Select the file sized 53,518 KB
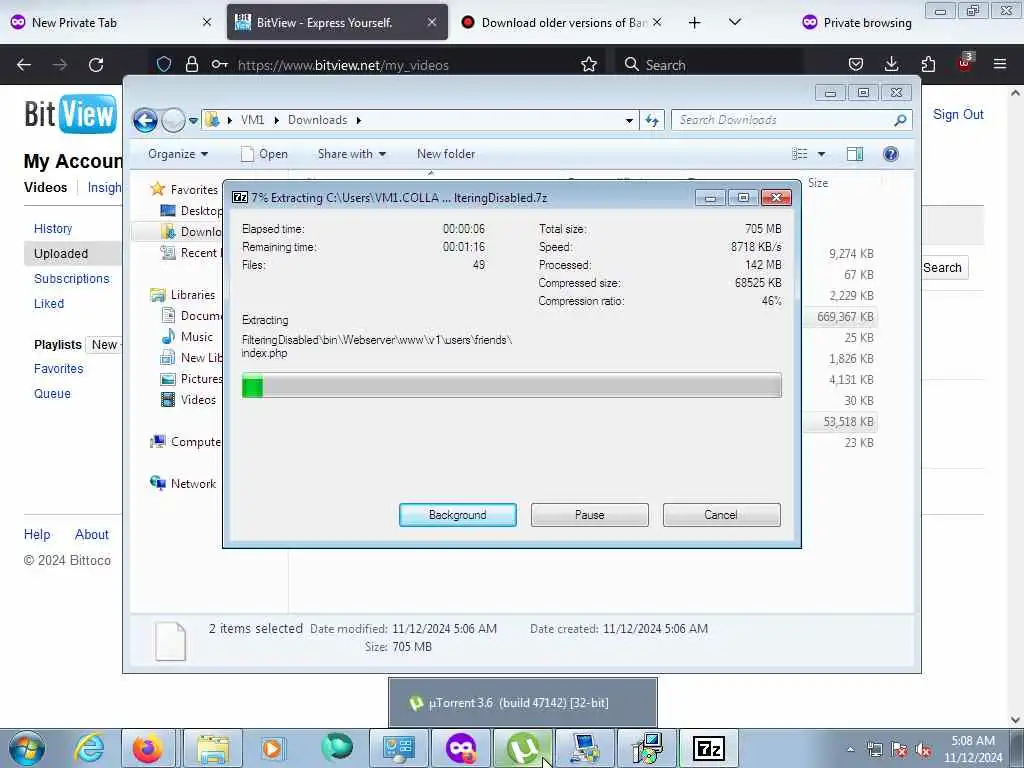The width and height of the screenshot is (1024, 768). point(848,422)
